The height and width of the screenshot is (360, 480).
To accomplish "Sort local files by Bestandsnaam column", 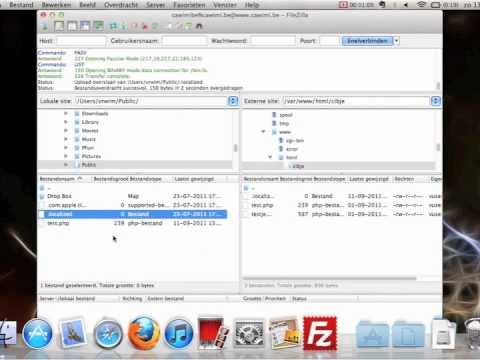I will (64, 179).
